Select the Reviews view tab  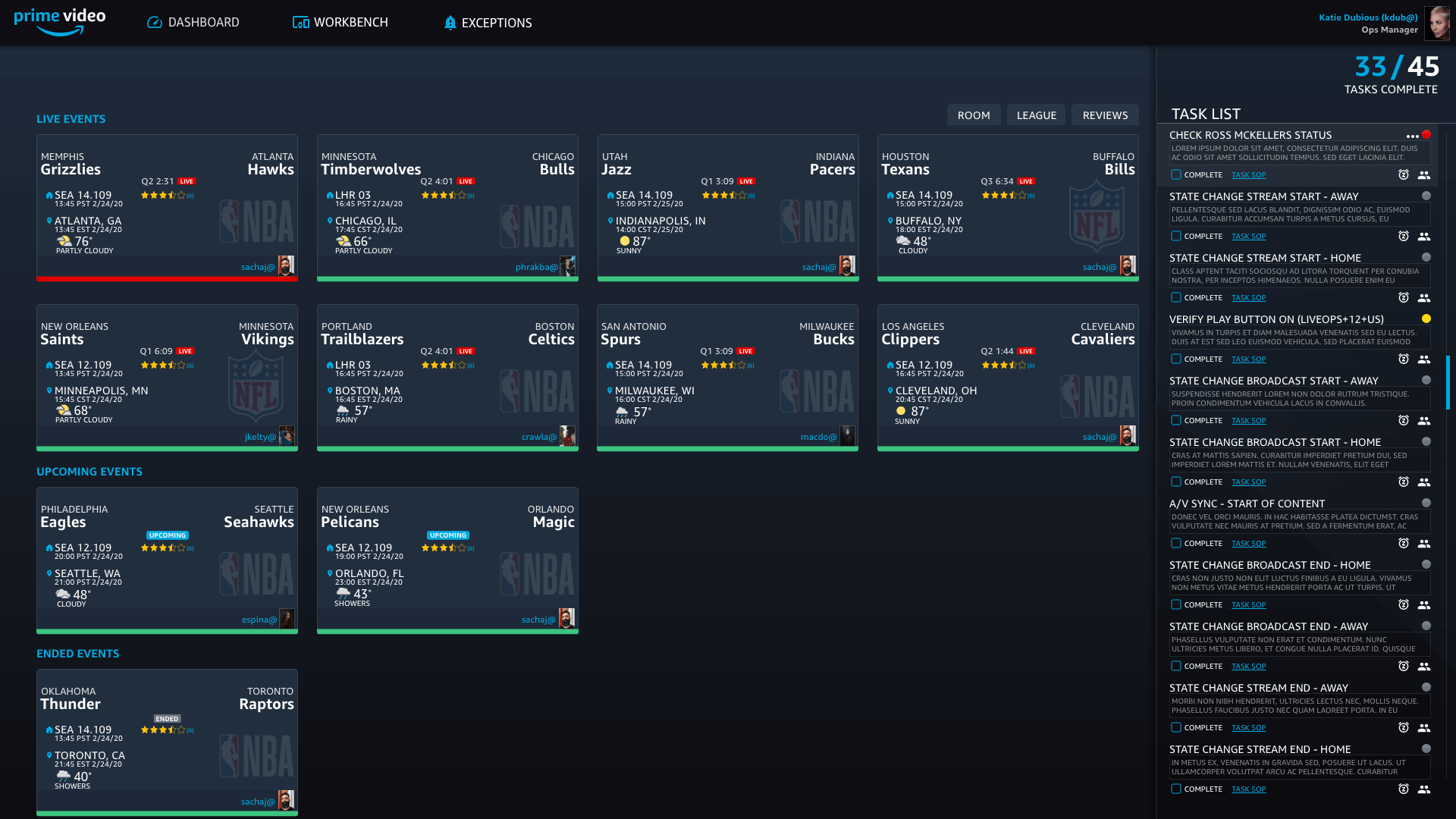(1105, 115)
